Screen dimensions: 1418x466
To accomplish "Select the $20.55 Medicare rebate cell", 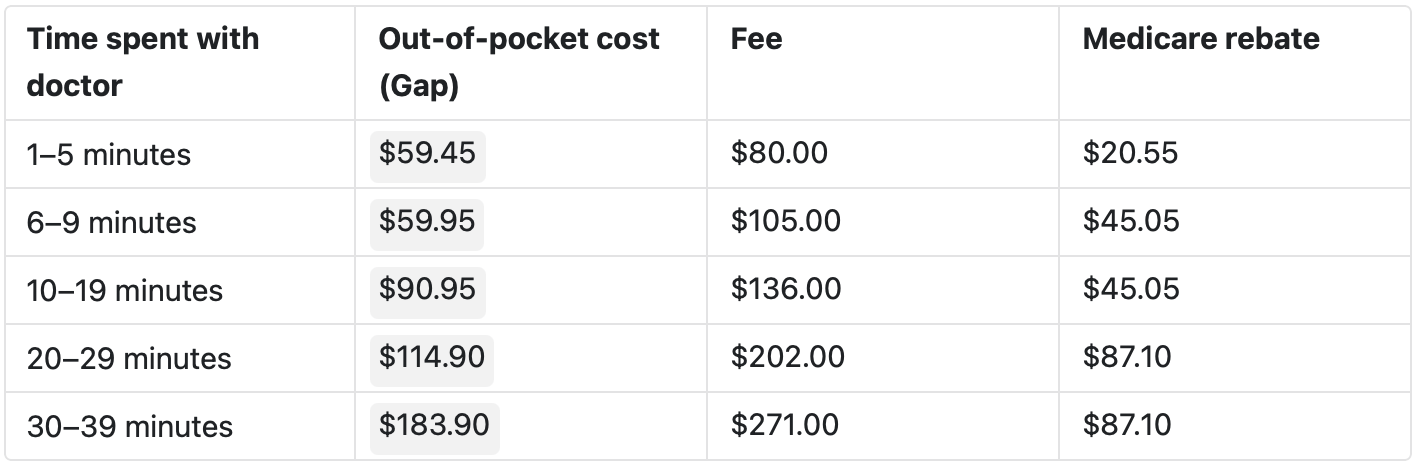I will [1130, 155].
